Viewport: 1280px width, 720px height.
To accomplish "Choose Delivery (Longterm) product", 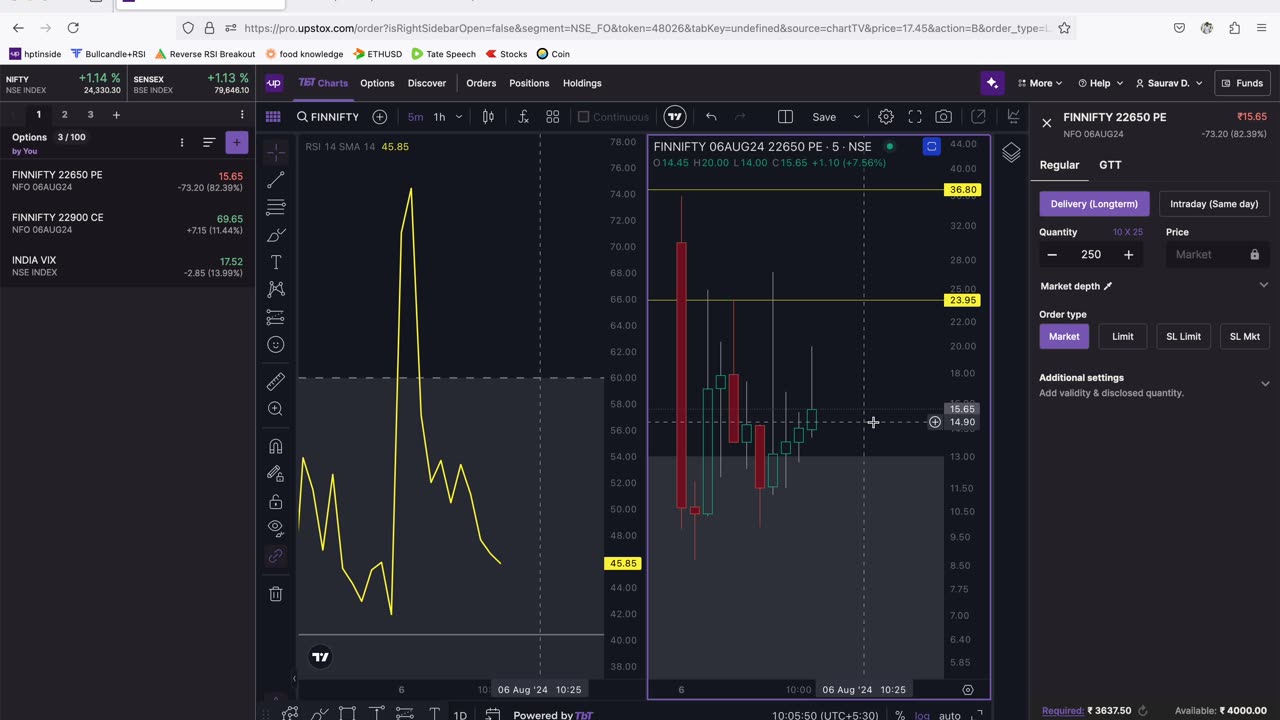I will pos(1094,204).
